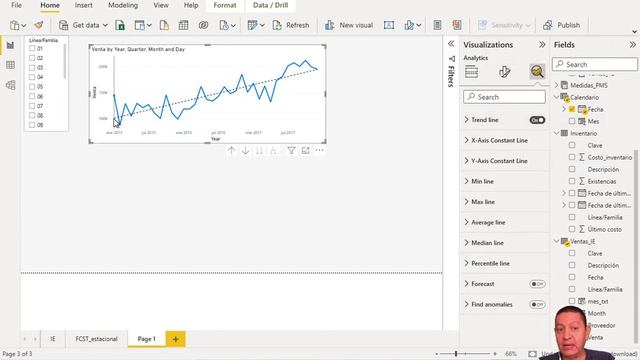Adjust the zoom slider handle
The image size is (640, 360).
click(456, 353)
